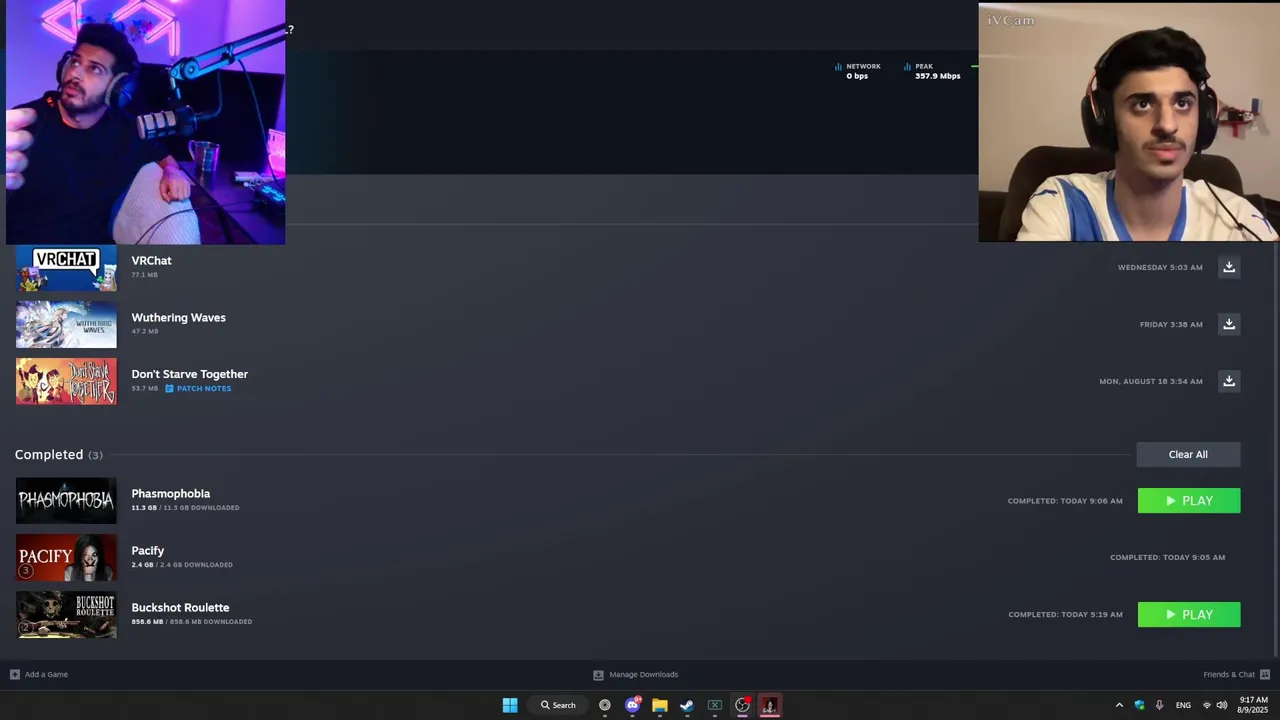Play Phasmophobia
This screenshot has width=1280, height=720.
click(1189, 501)
